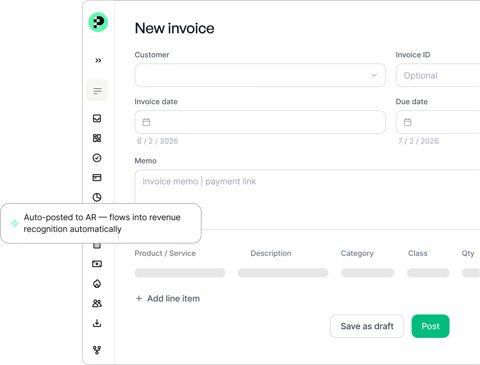480x365 pixels.
Task: Click the Description column header
Action: pos(271,253)
